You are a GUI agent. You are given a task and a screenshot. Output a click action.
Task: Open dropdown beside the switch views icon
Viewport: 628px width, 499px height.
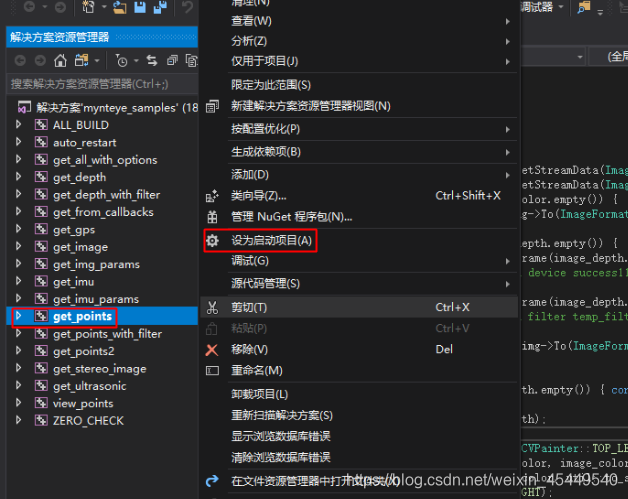[x=97, y=61]
